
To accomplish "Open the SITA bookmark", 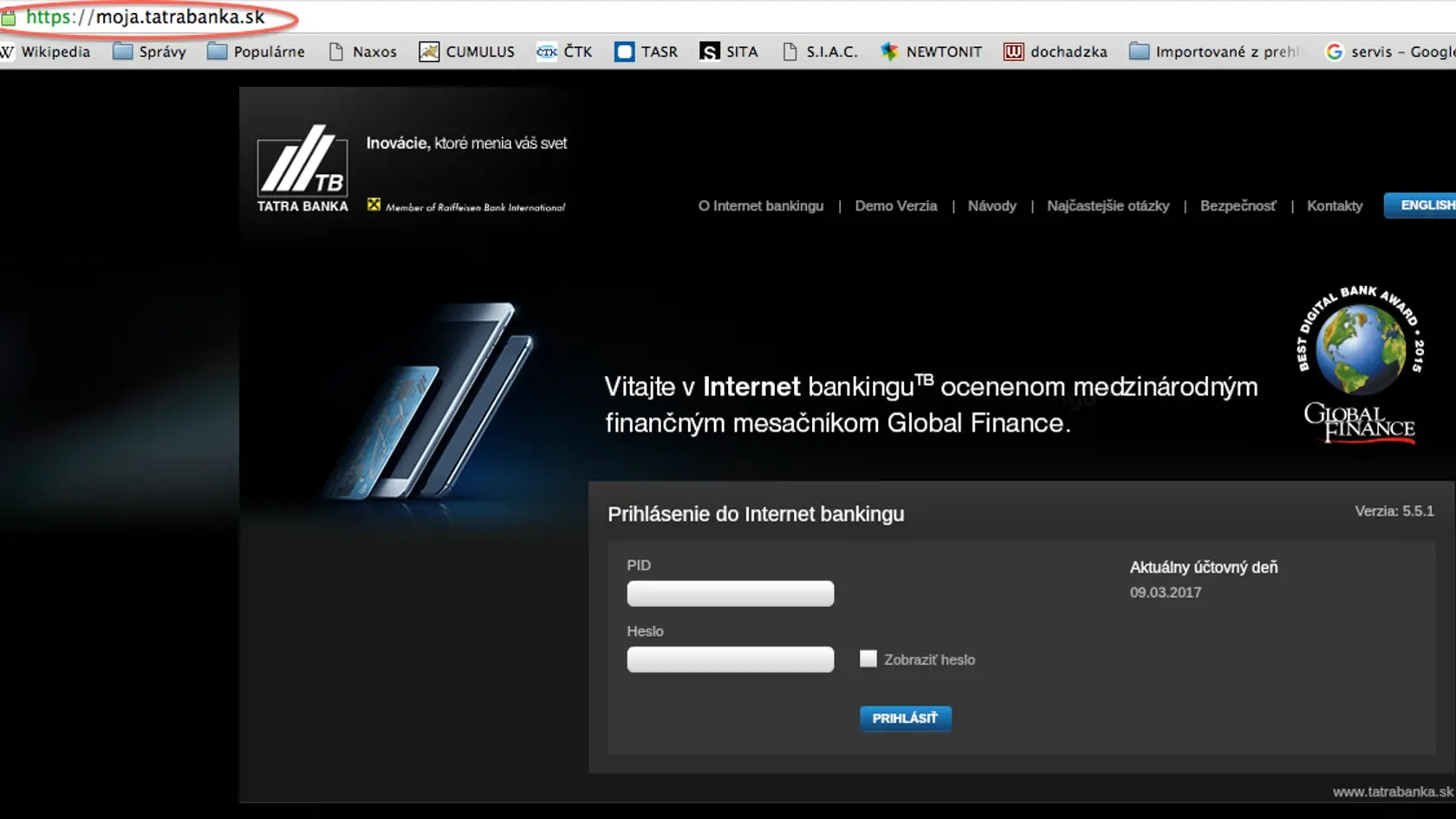I will pos(729,52).
